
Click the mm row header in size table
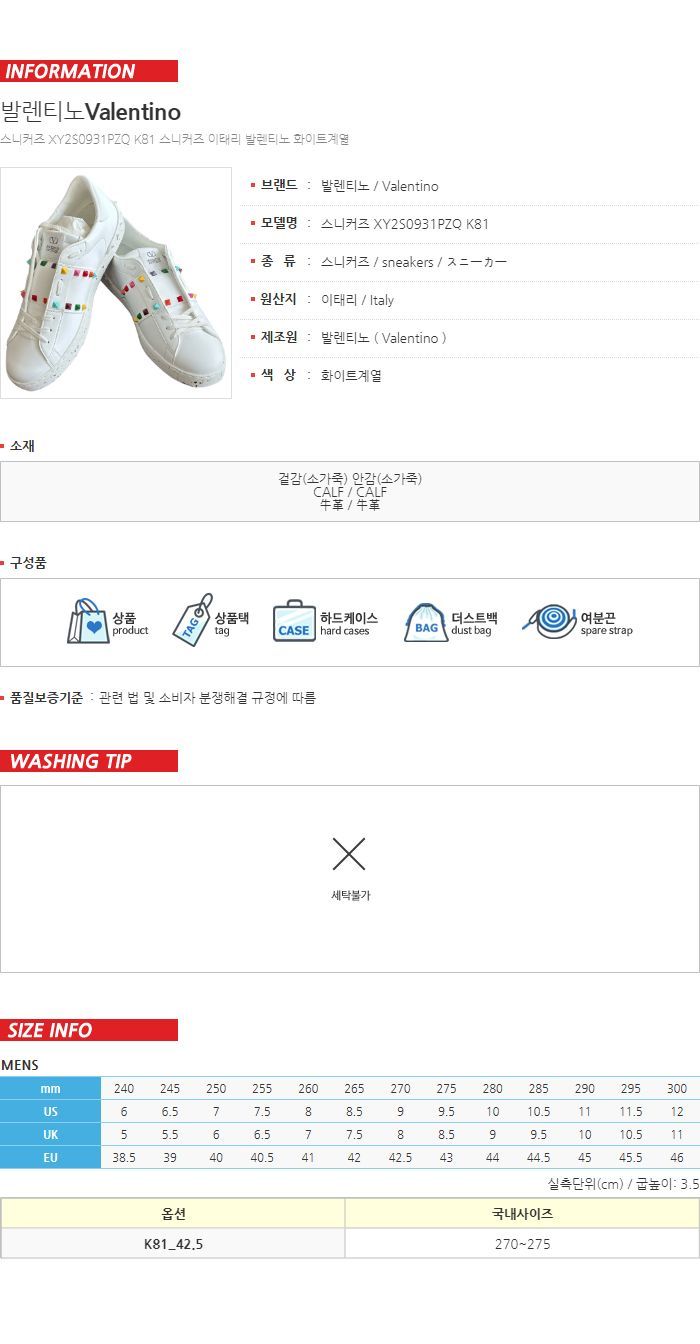click(x=50, y=1089)
